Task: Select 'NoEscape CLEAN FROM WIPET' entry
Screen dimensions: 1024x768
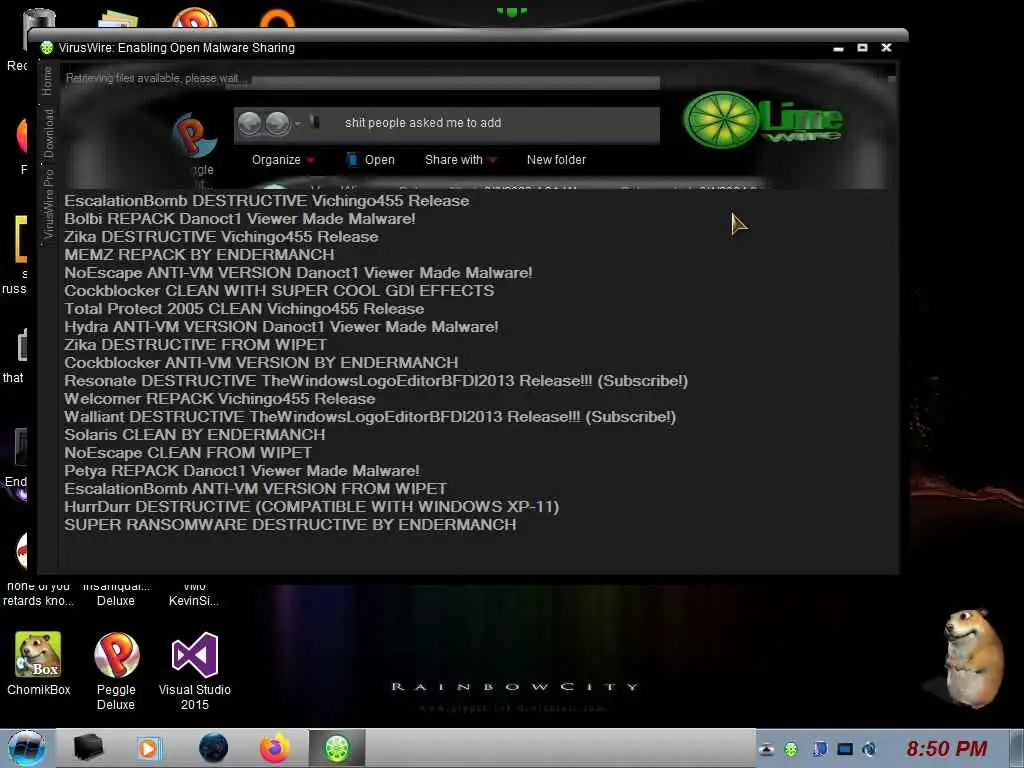Action: point(188,453)
